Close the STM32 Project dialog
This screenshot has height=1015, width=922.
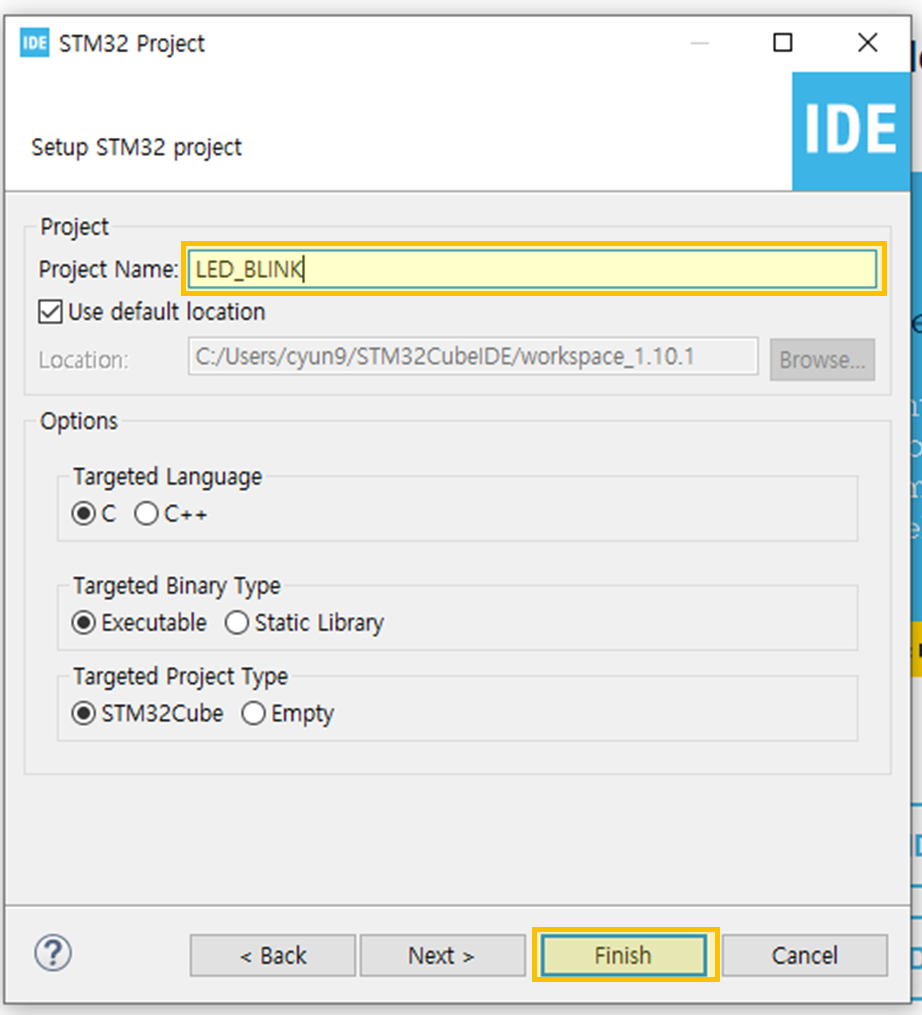(868, 43)
